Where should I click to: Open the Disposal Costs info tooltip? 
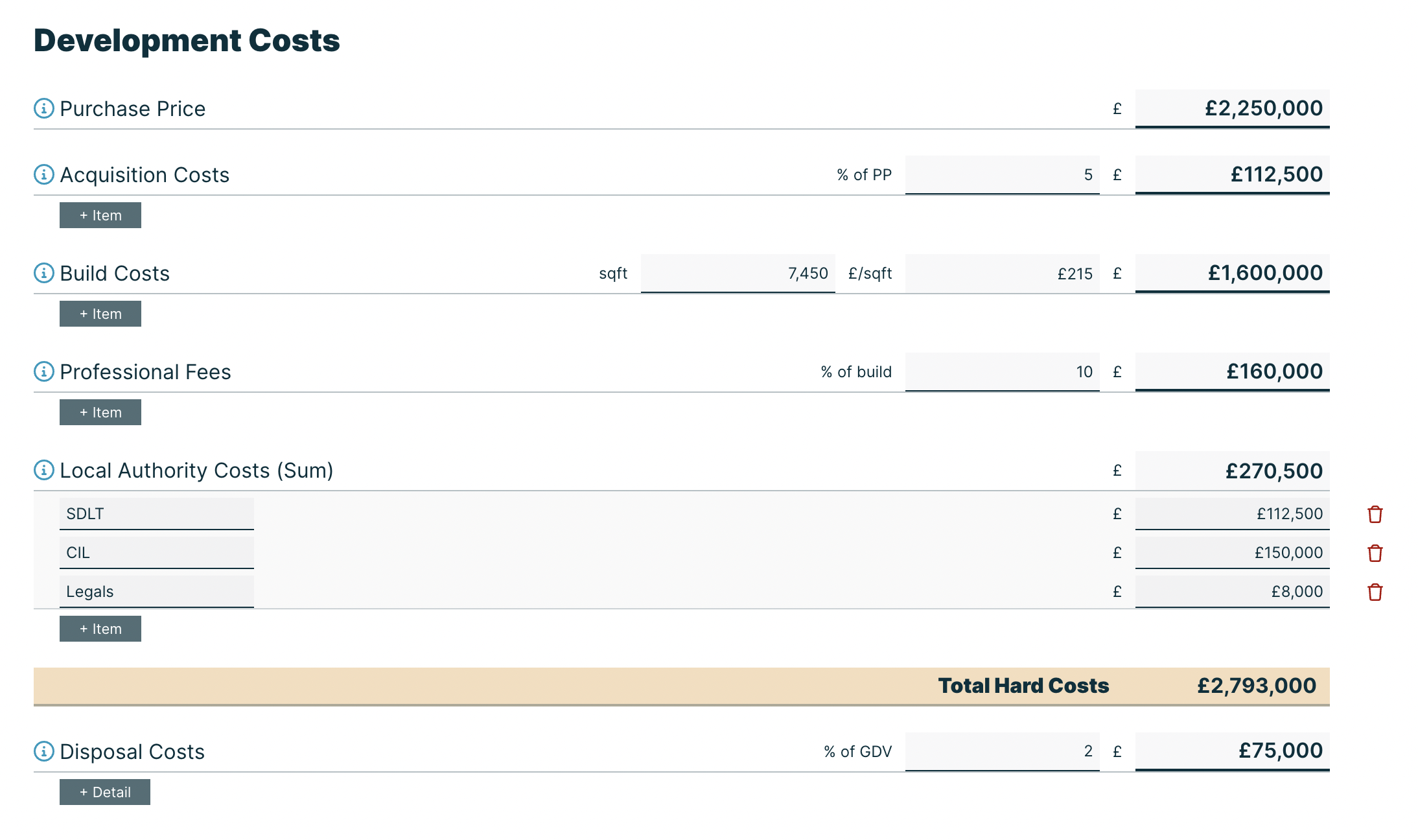(x=43, y=752)
